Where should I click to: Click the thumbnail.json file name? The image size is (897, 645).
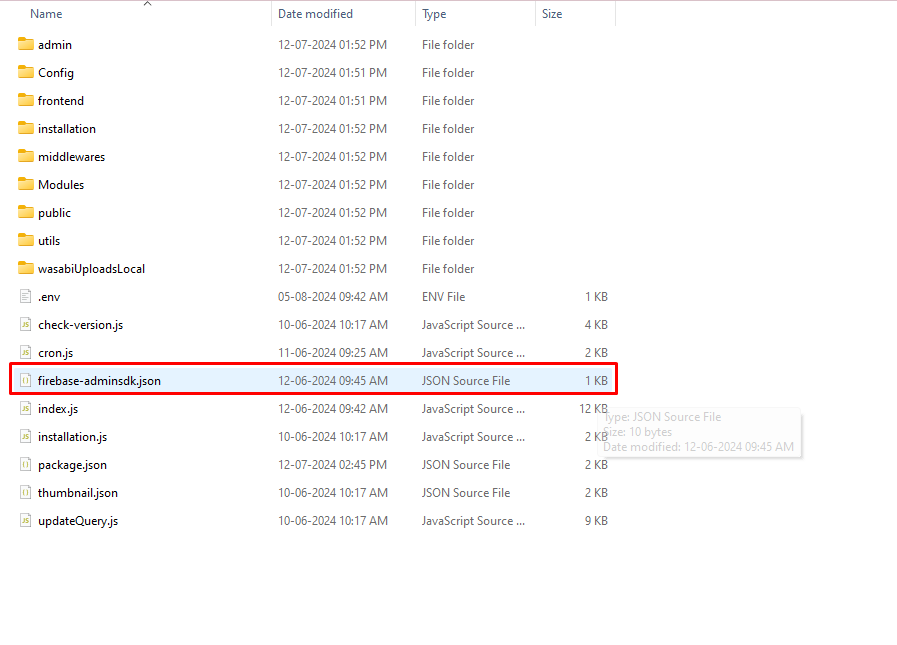click(x=78, y=493)
